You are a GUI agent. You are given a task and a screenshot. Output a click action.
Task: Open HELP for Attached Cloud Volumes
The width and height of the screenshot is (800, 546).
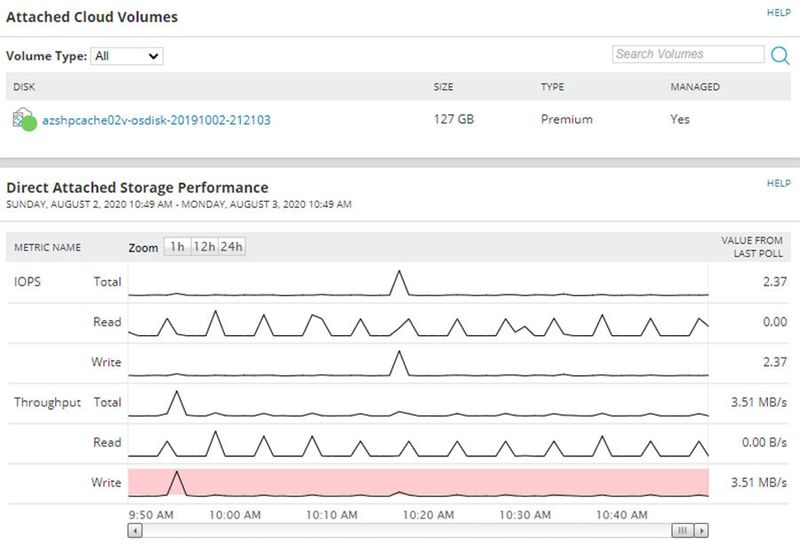tap(779, 13)
